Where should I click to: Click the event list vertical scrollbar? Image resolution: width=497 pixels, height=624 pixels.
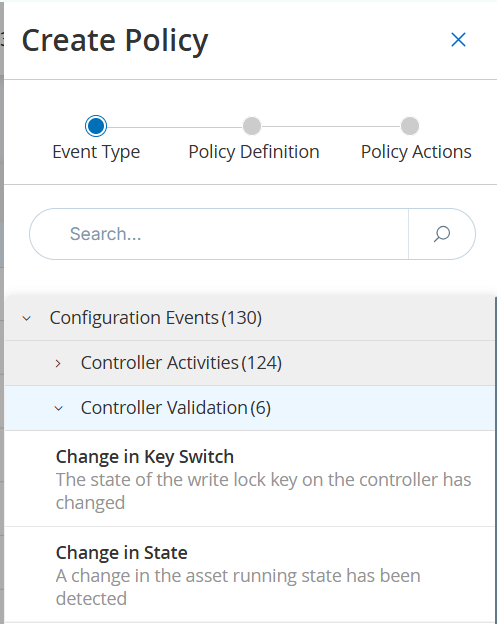495,460
